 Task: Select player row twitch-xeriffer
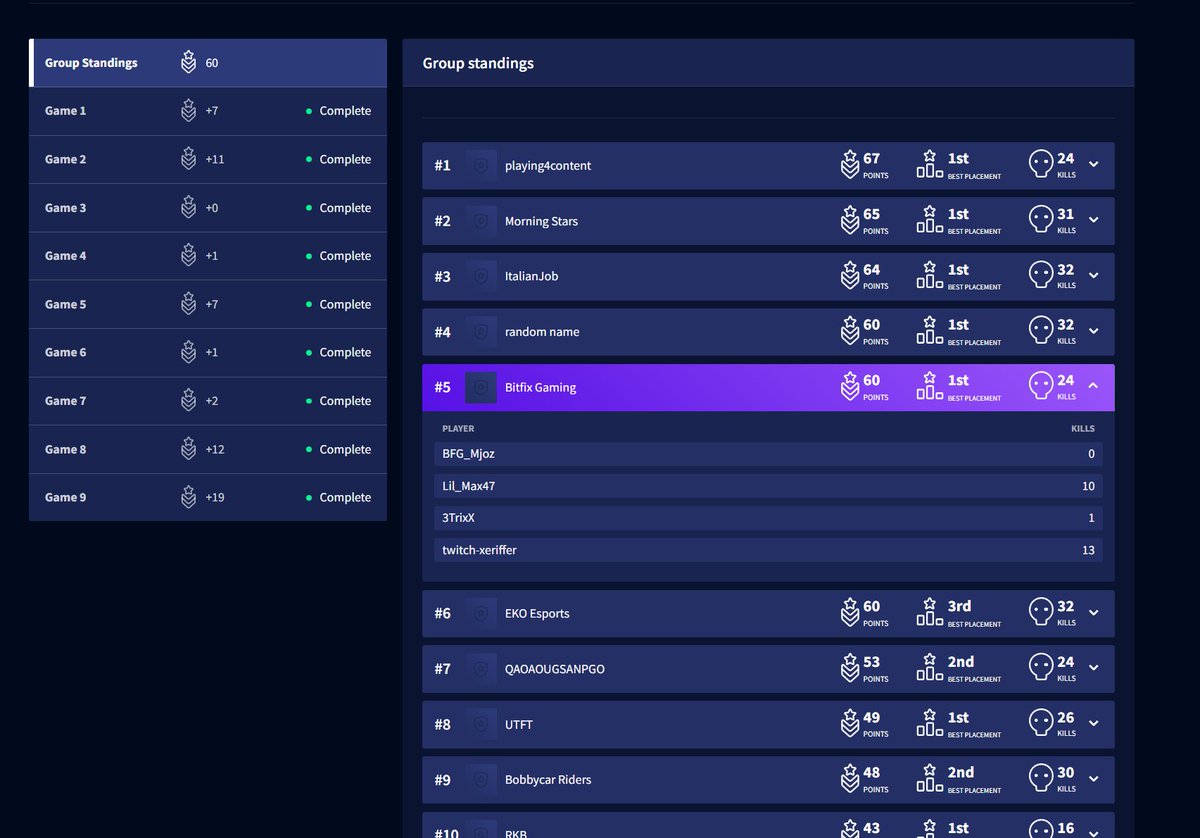[x=768, y=550]
